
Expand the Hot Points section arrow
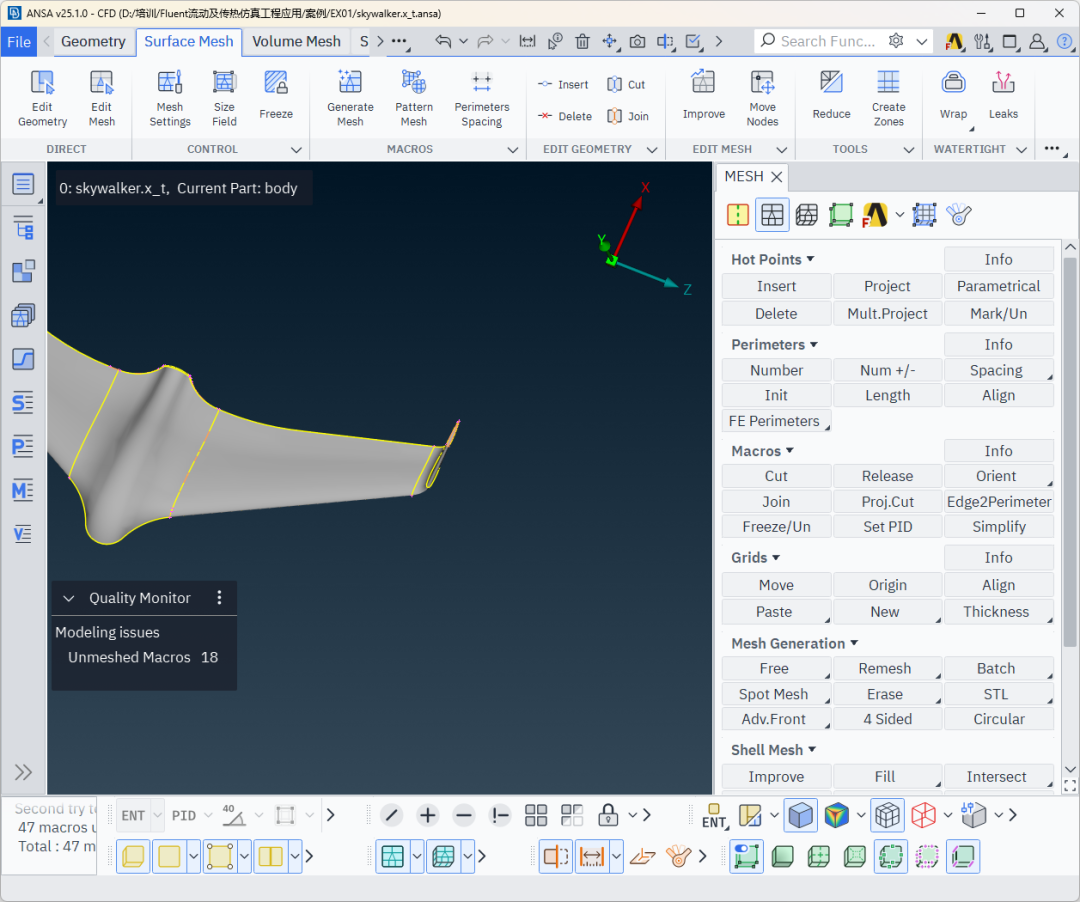810,259
